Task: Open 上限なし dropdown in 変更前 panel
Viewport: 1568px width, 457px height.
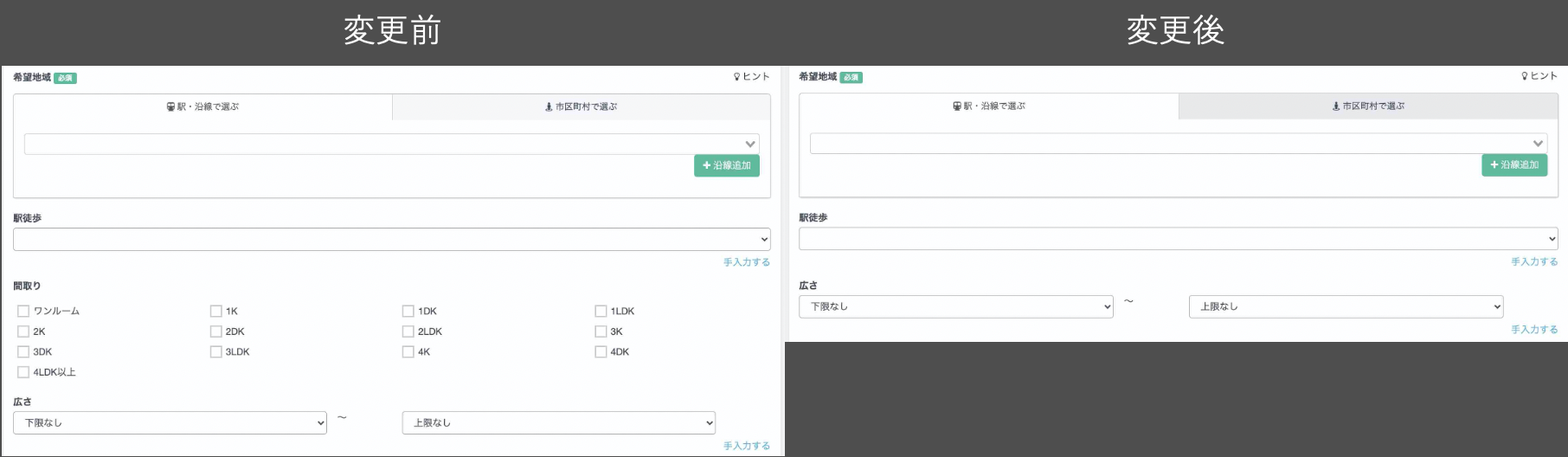Action: coord(559,422)
